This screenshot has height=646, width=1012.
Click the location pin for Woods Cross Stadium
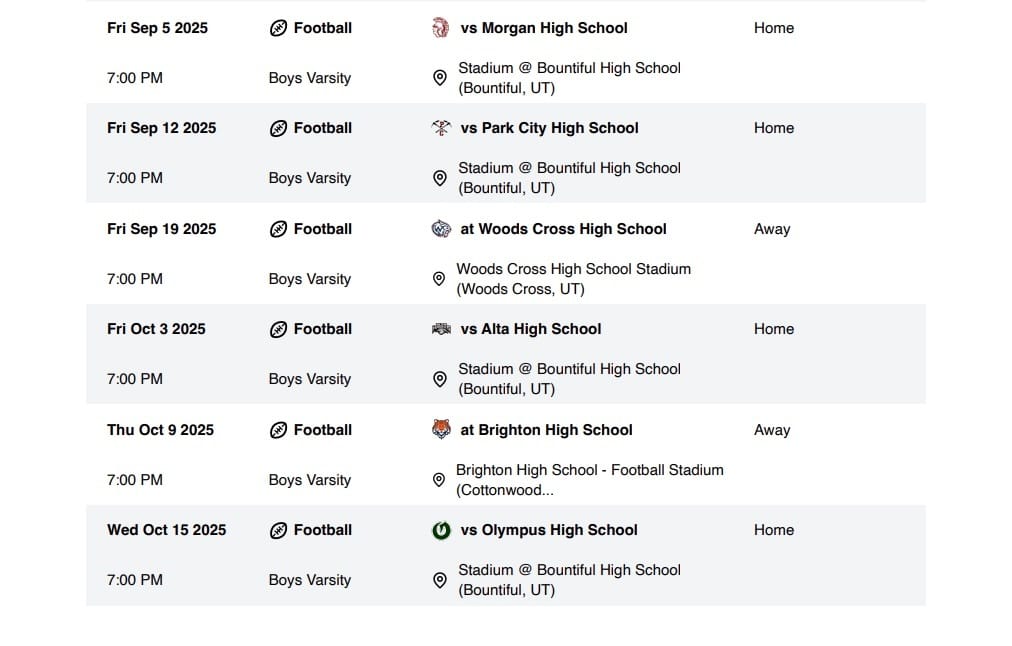click(438, 279)
